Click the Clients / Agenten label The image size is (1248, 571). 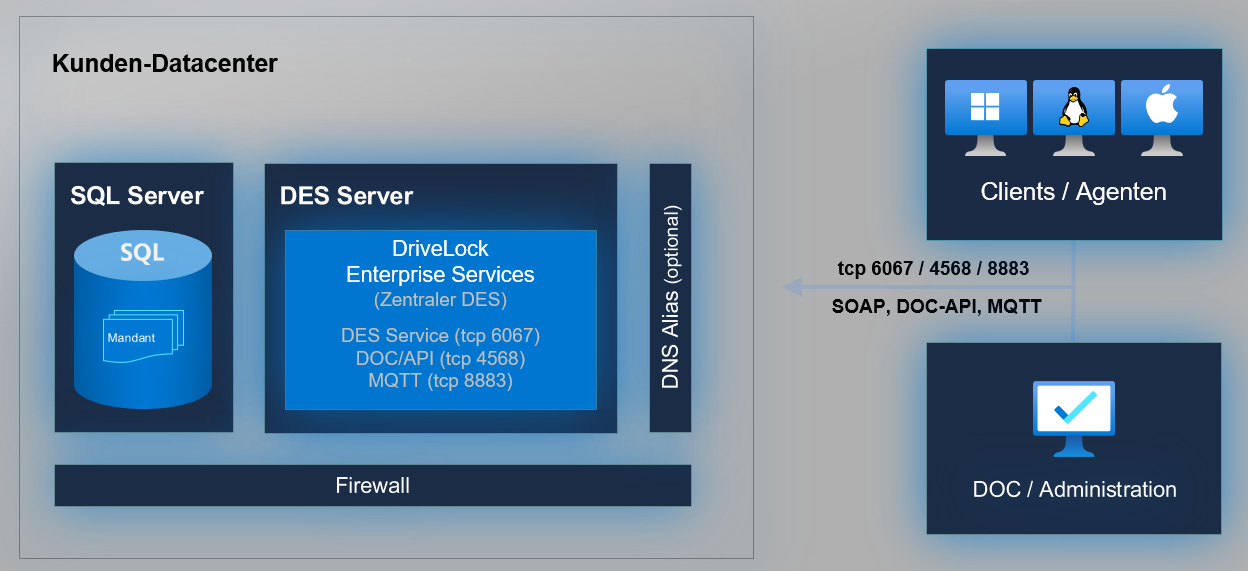pyautogui.click(x=1073, y=192)
